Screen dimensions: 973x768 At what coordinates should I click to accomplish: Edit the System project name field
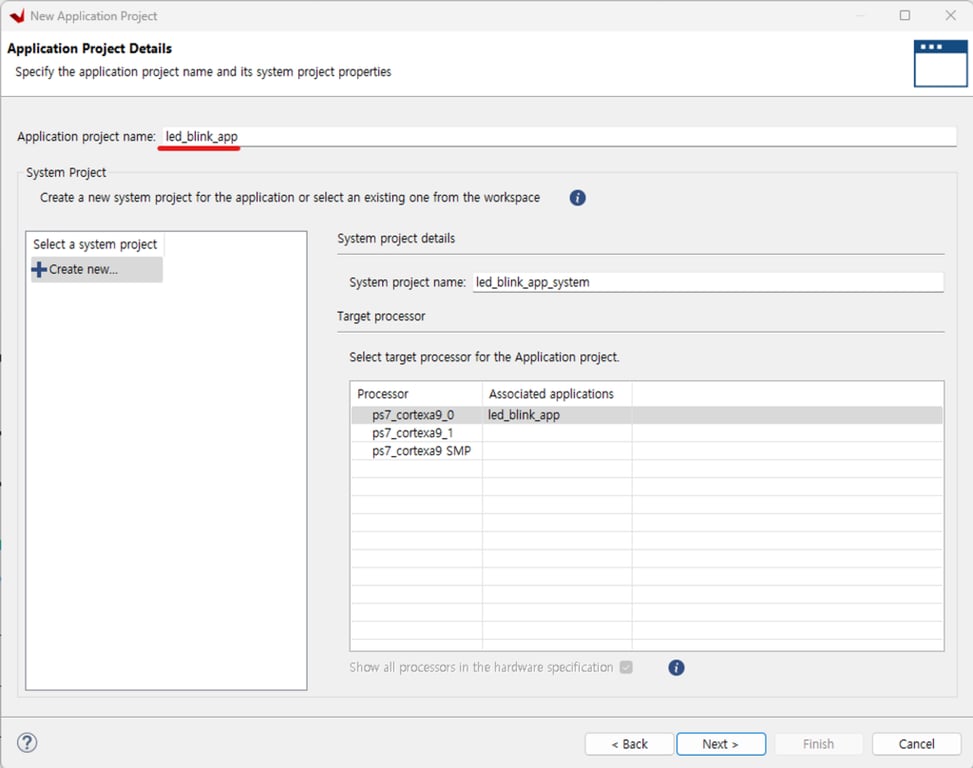[x=707, y=282]
